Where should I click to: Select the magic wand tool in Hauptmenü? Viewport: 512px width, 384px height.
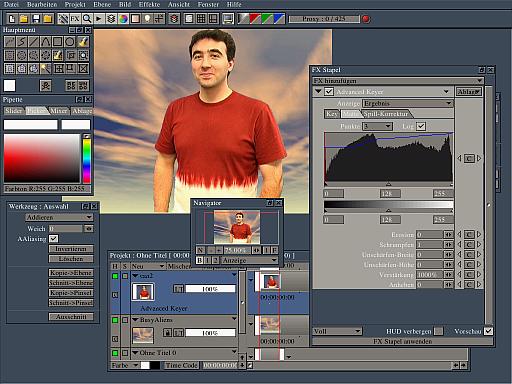(x=45, y=69)
